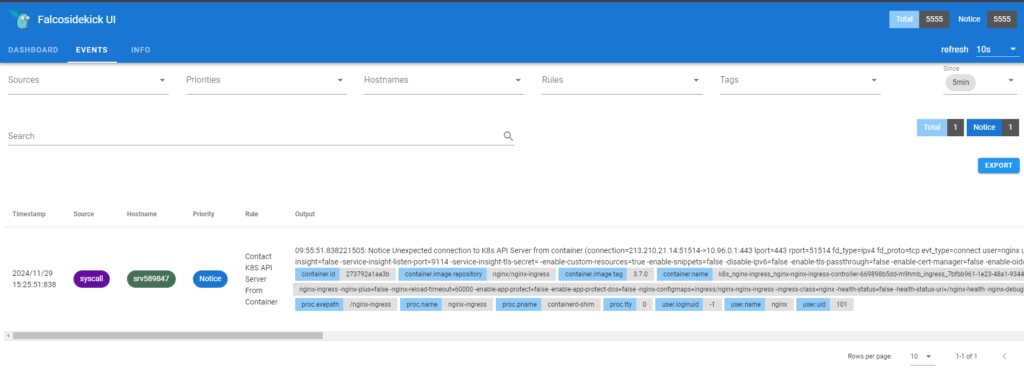Expand the Sources filter dropdown
1024x371 pixels.
[88, 80]
